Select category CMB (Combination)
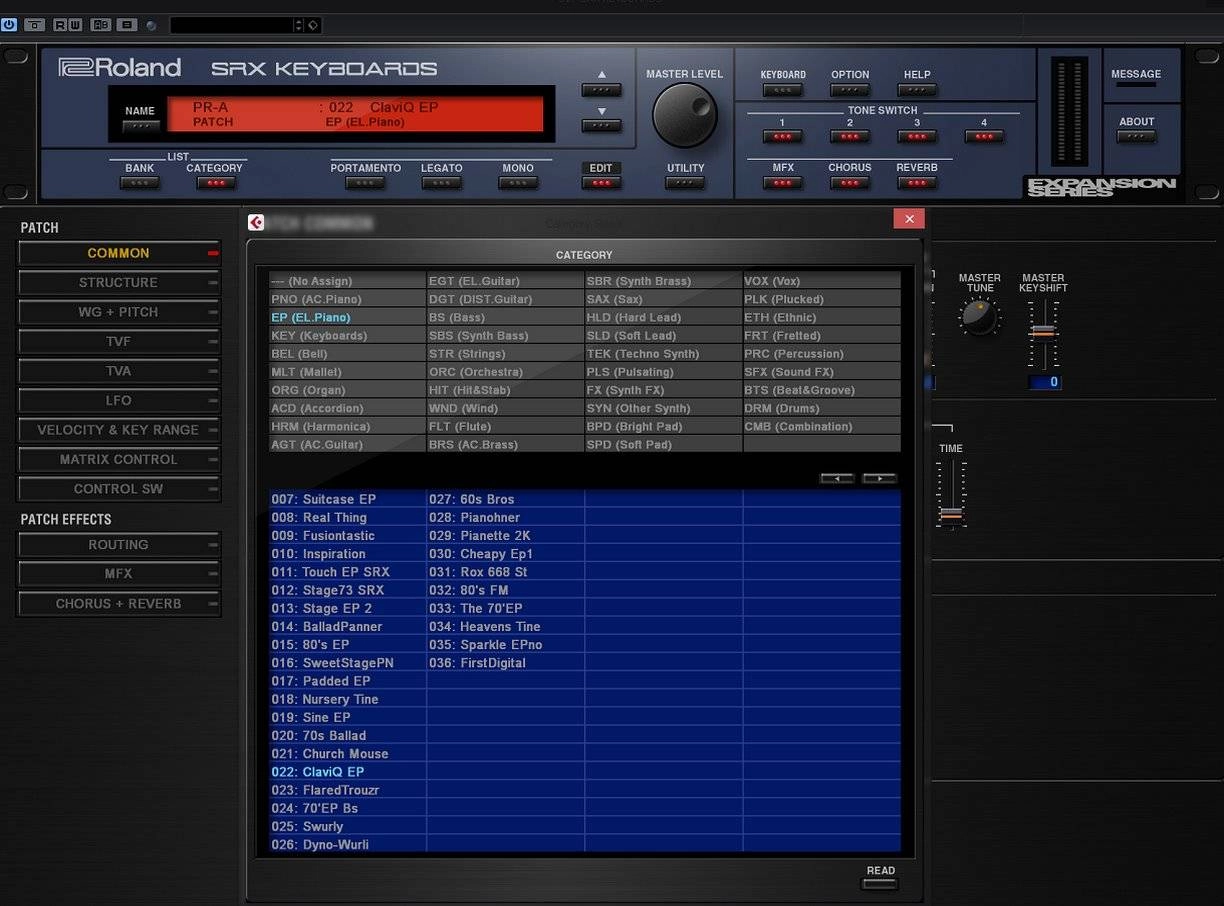The height and width of the screenshot is (906, 1224). pyautogui.click(x=822, y=426)
